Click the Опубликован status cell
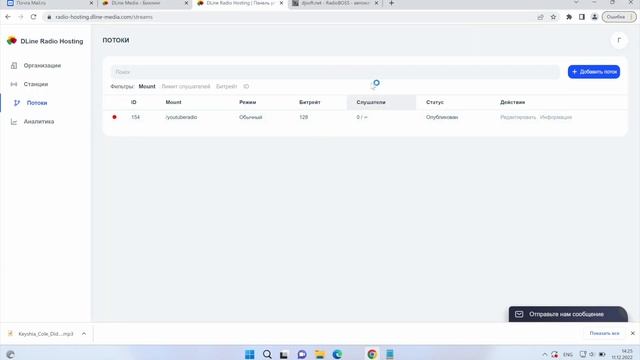This screenshot has height=360, width=640. click(x=442, y=117)
